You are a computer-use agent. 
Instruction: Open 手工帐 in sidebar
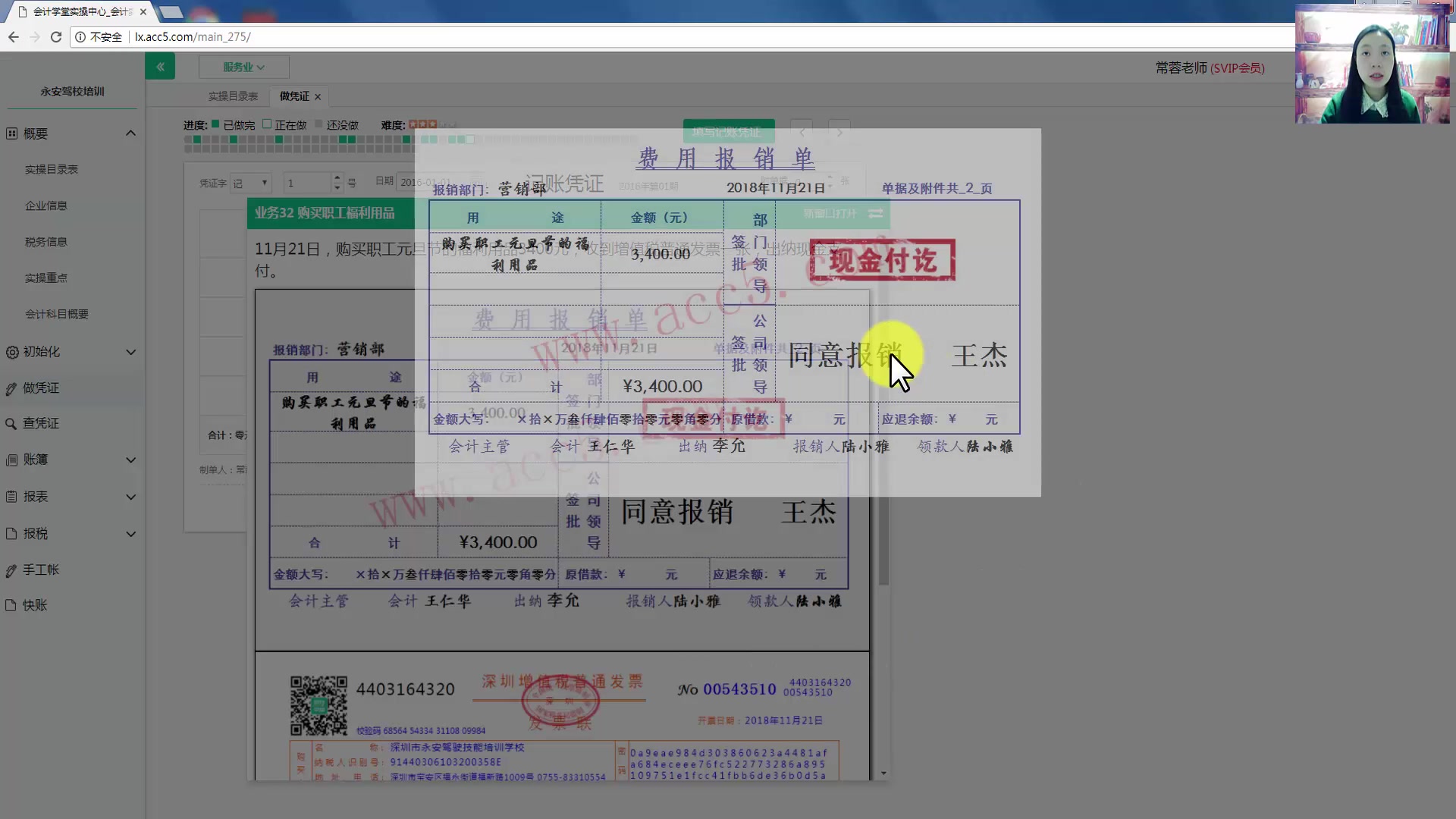[x=41, y=570]
